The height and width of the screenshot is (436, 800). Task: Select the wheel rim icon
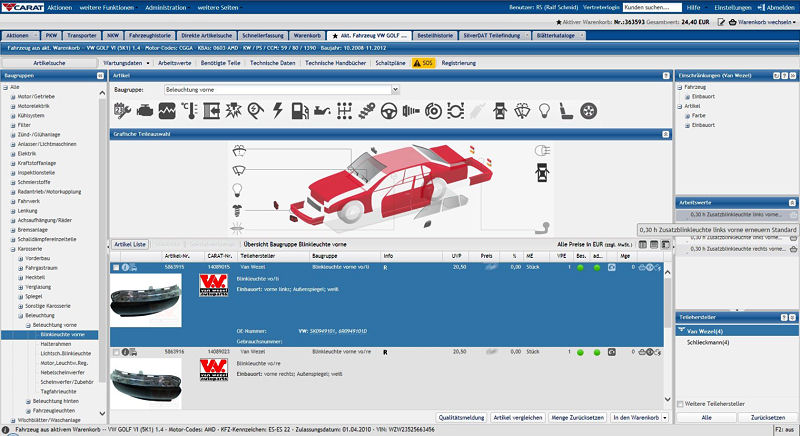coord(588,111)
